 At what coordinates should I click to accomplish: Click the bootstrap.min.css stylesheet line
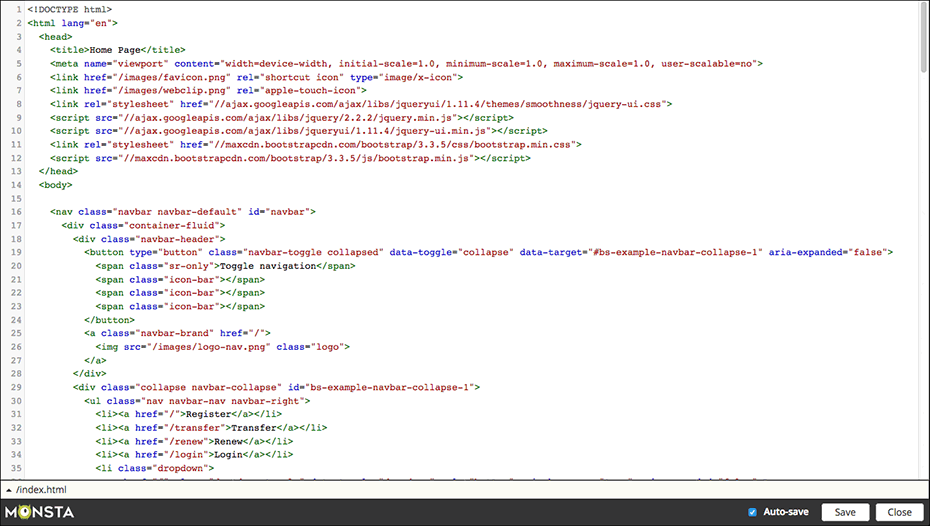(x=316, y=144)
